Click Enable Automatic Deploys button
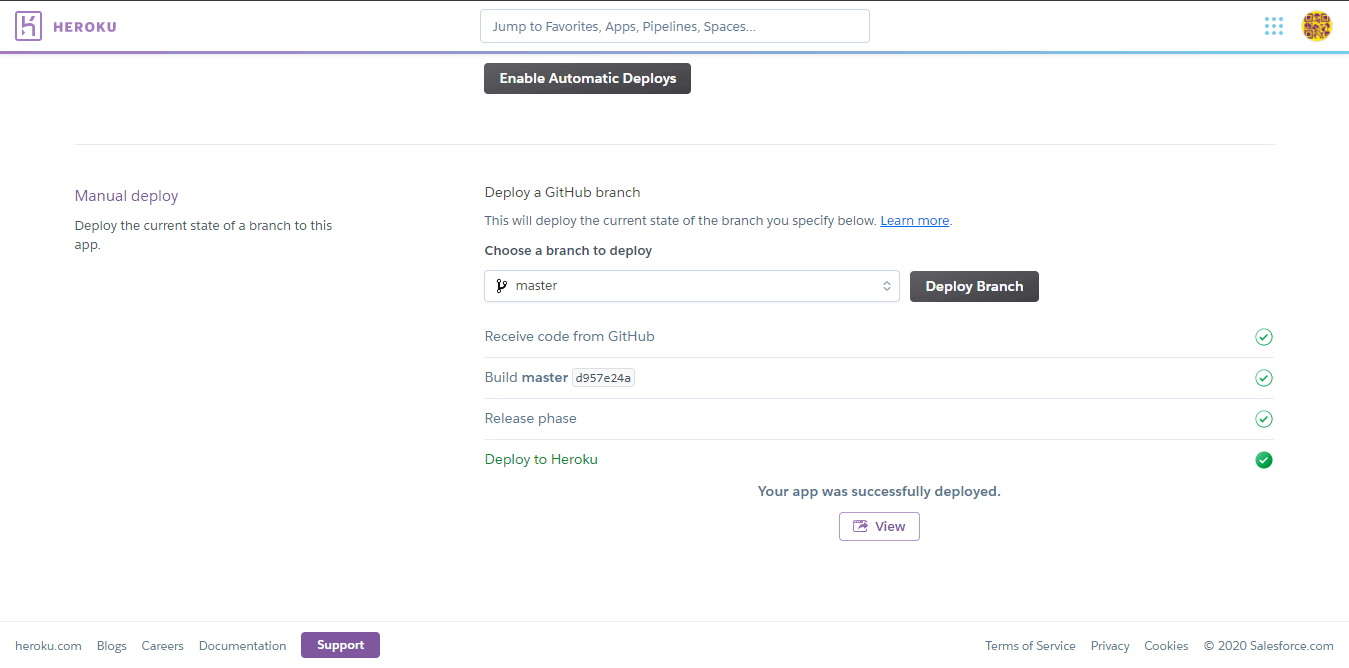 point(587,78)
